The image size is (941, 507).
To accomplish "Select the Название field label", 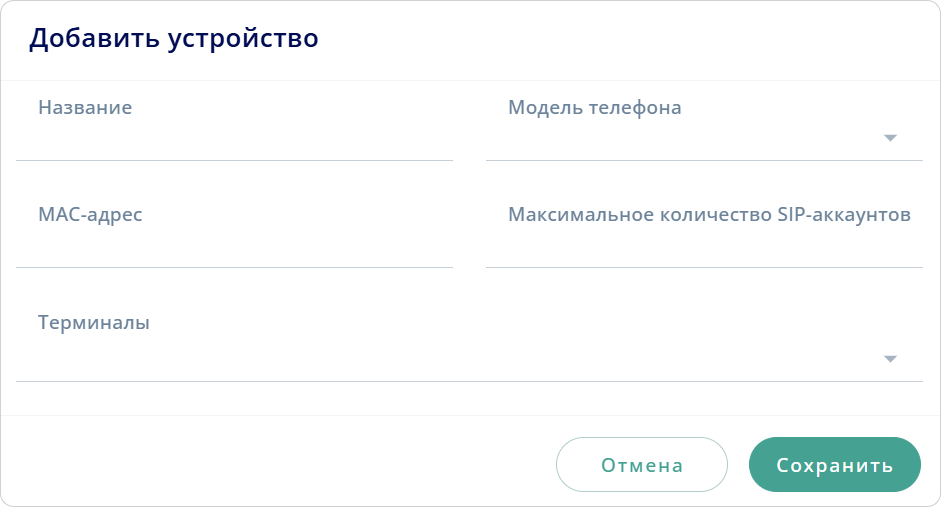I will coord(85,108).
